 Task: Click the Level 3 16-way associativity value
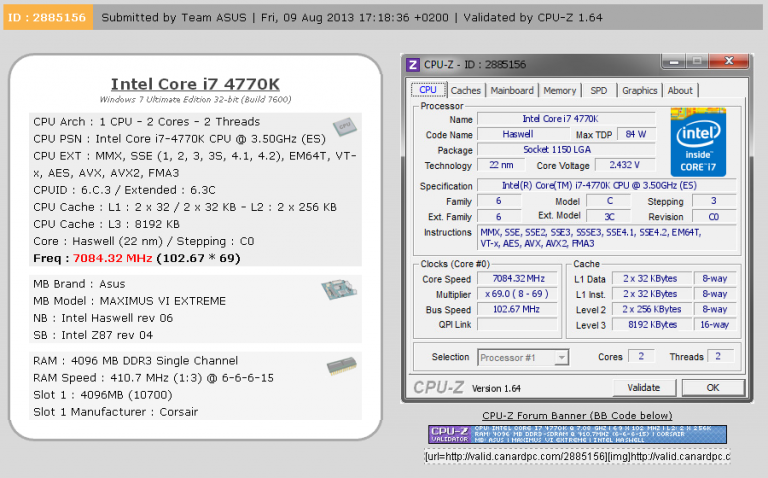pos(715,324)
